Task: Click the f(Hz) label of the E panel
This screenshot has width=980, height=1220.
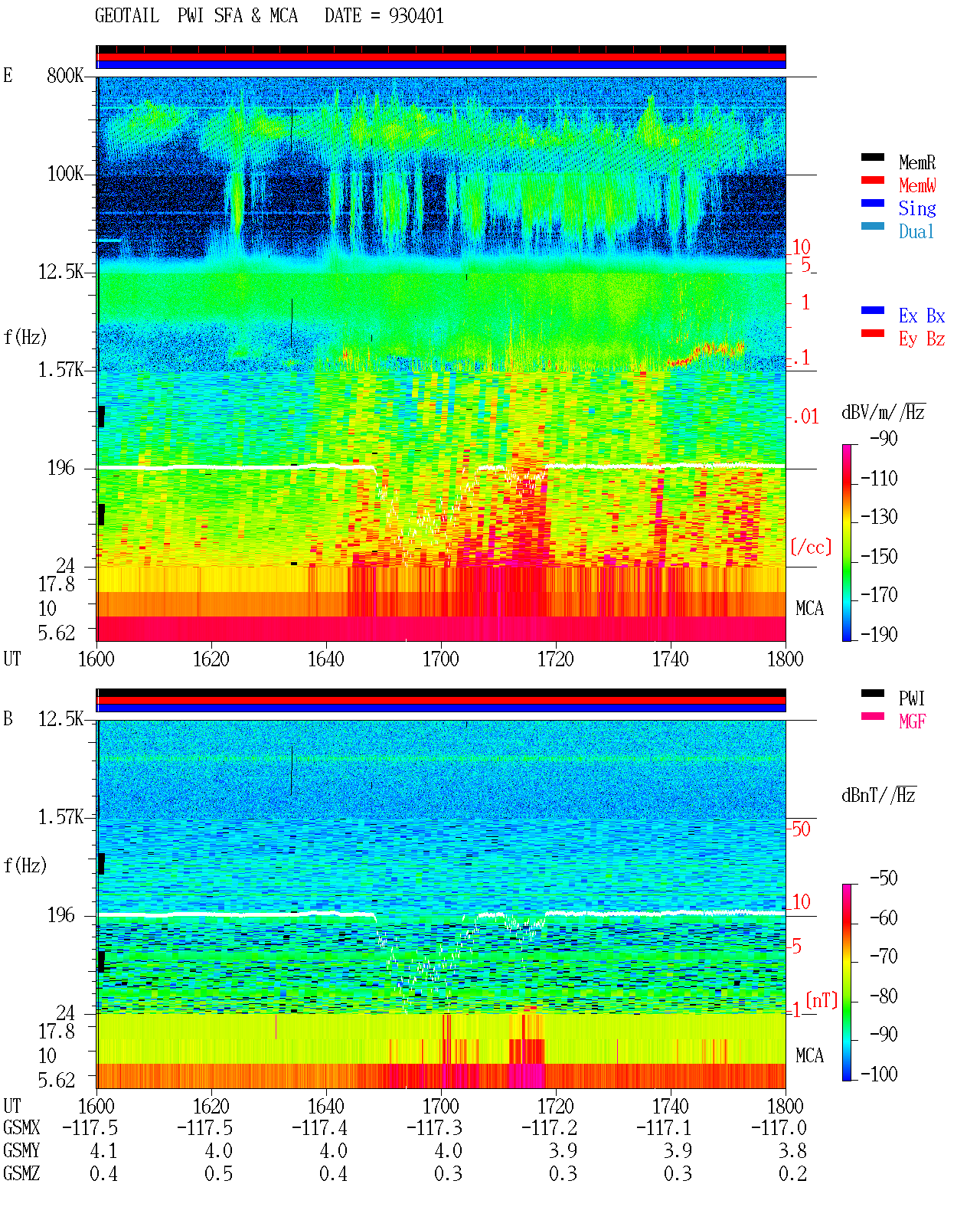Action: [24, 337]
